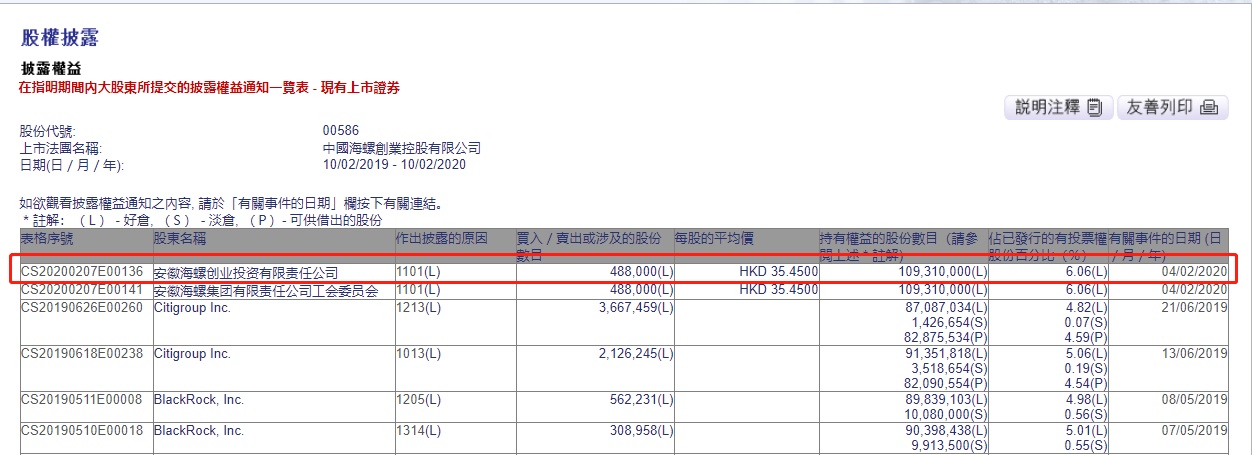Screen dimensions: 1252x455
Task: Click the 友善列印 print button
Action: [x=1171, y=108]
